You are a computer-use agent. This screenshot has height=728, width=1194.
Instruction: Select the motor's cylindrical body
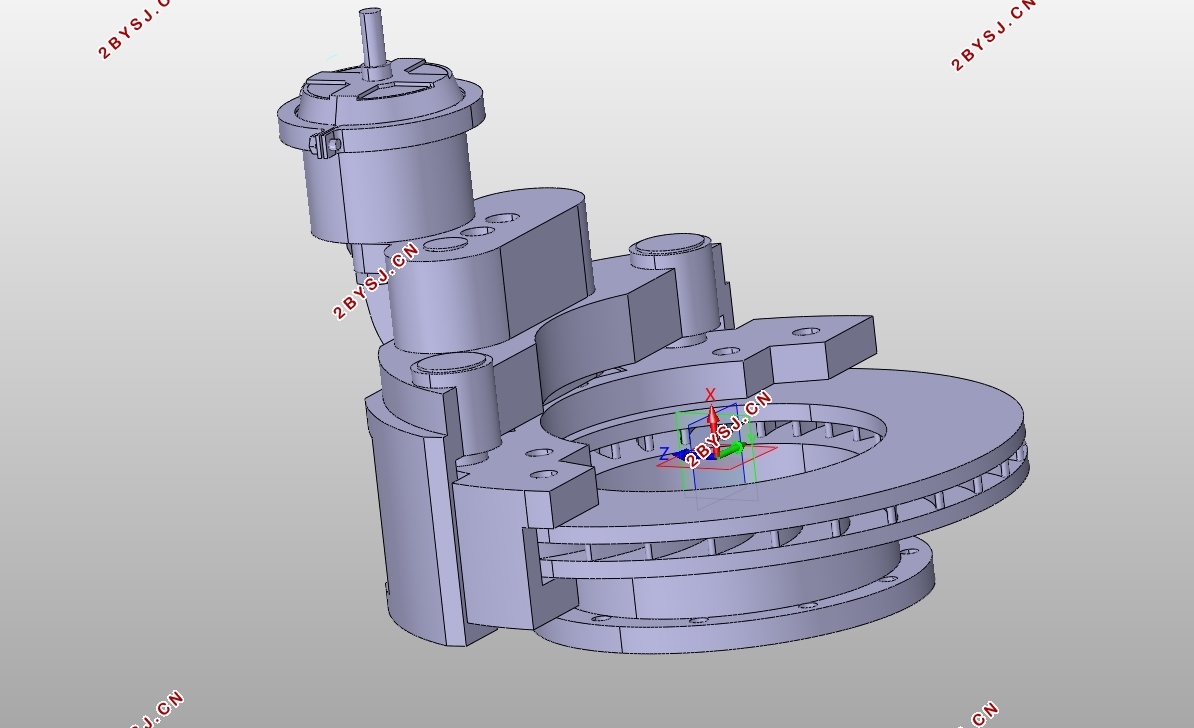point(400,185)
